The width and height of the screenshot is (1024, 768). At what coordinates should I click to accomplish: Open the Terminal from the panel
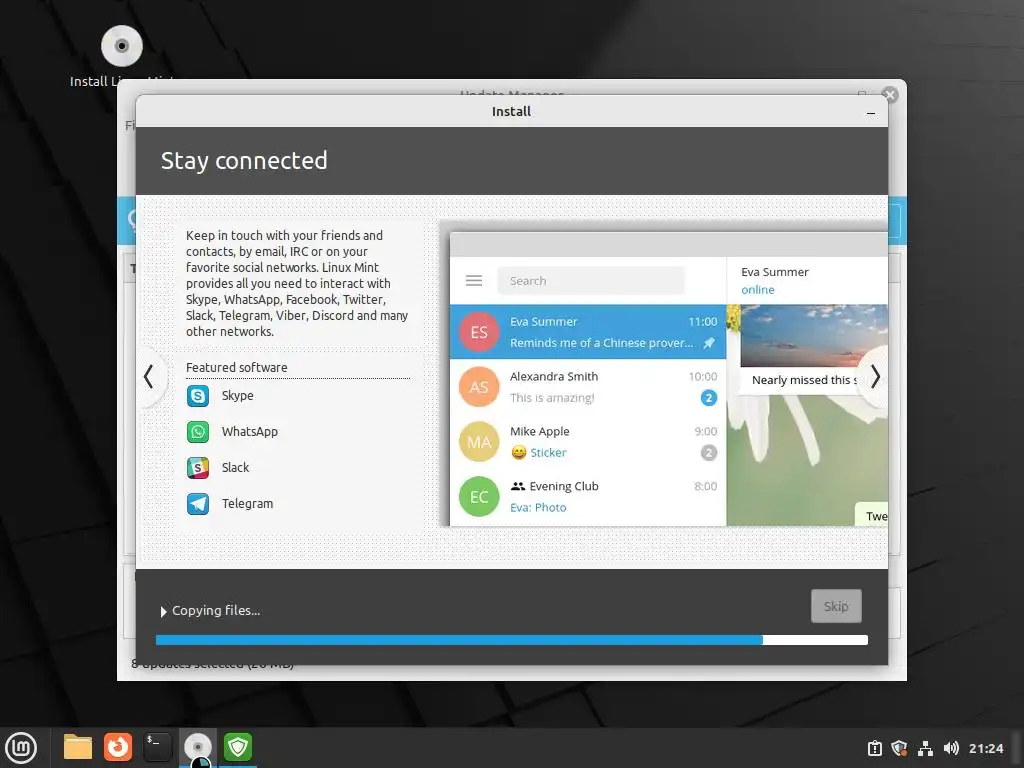[x=158, y=747]
